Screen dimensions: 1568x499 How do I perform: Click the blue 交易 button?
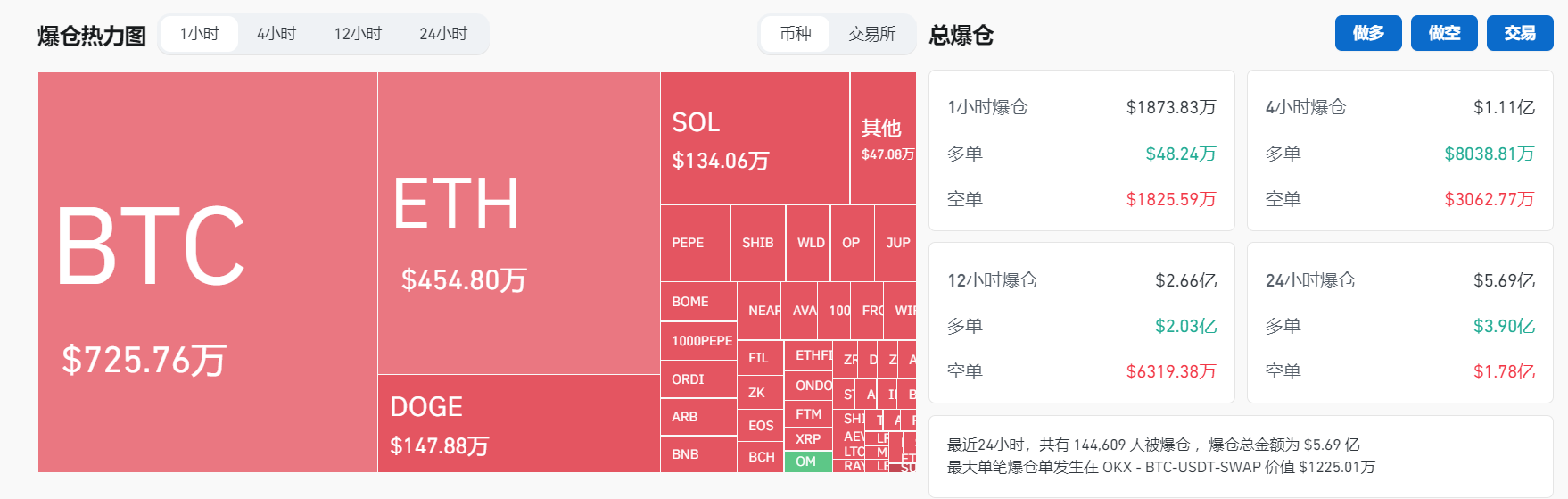[1519, 33]
